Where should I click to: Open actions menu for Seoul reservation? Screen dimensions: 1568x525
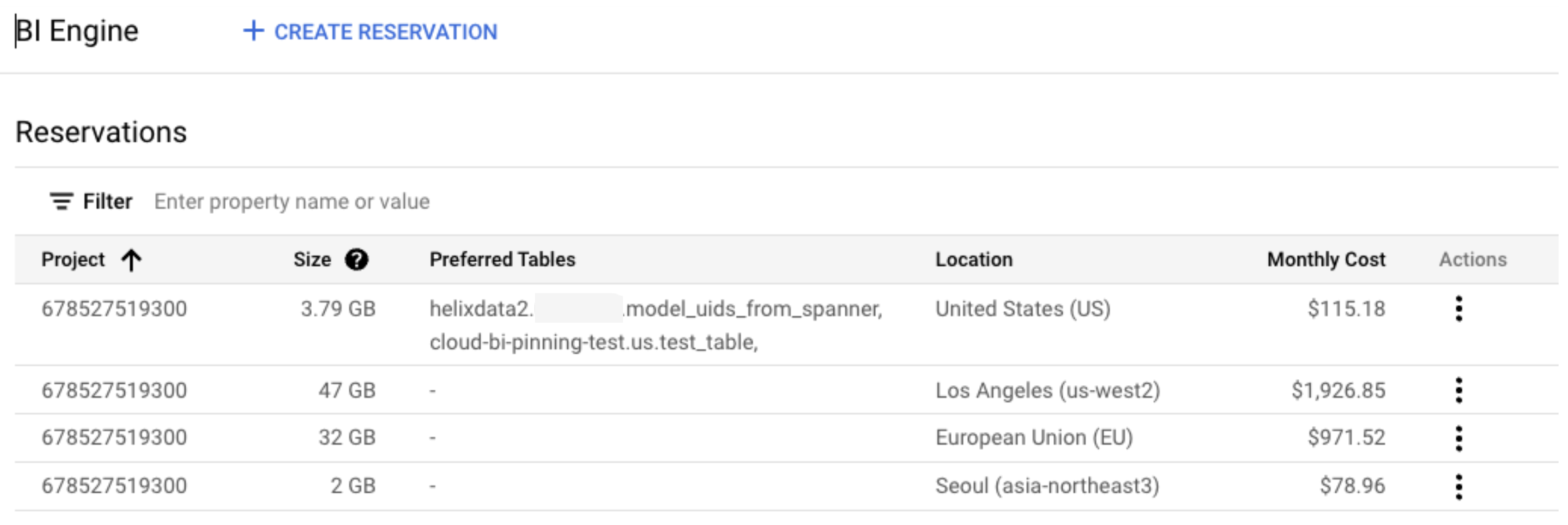pos(1458,487)
